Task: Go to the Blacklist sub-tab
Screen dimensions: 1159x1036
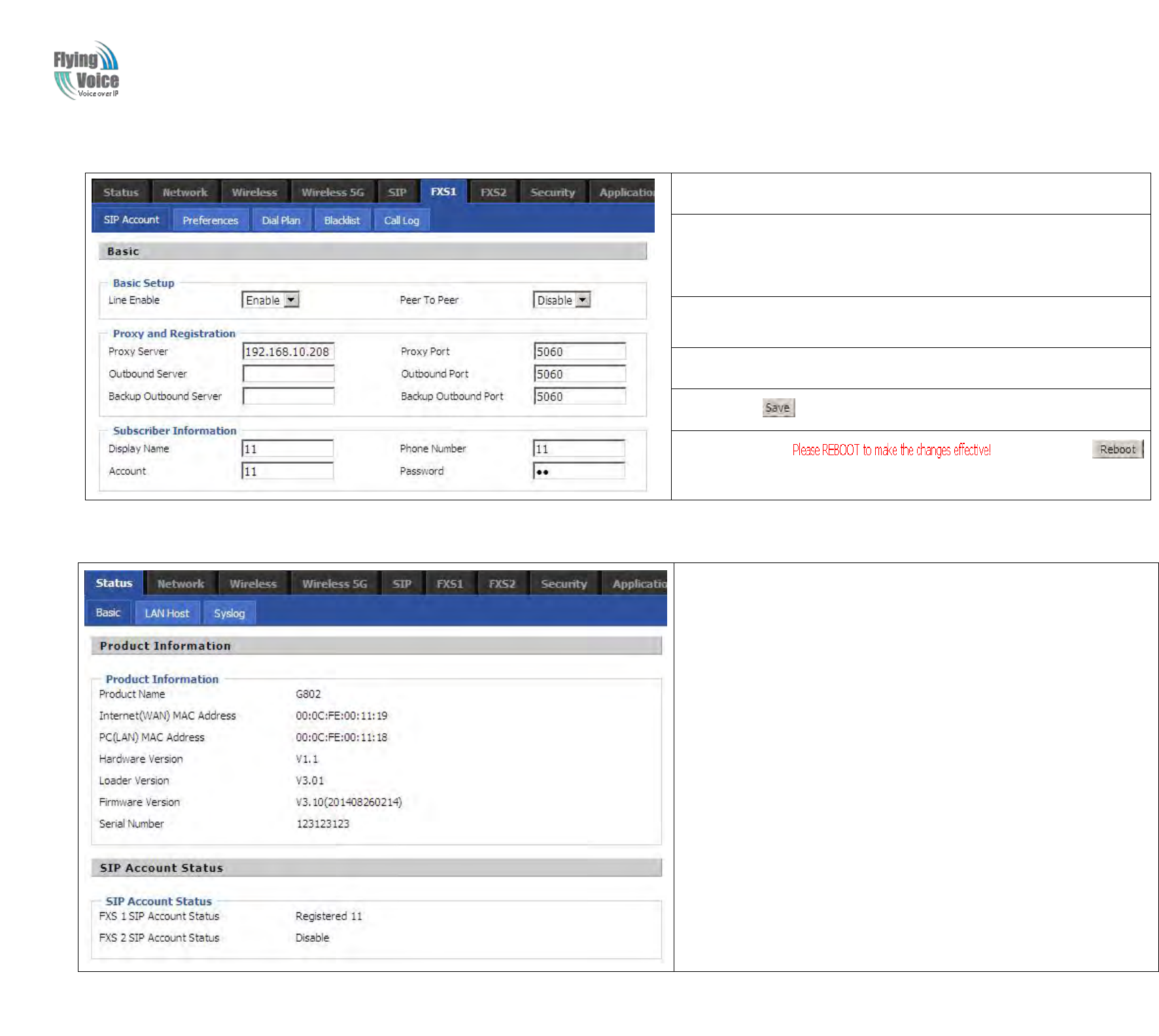Action: click(x=342, y=220)
